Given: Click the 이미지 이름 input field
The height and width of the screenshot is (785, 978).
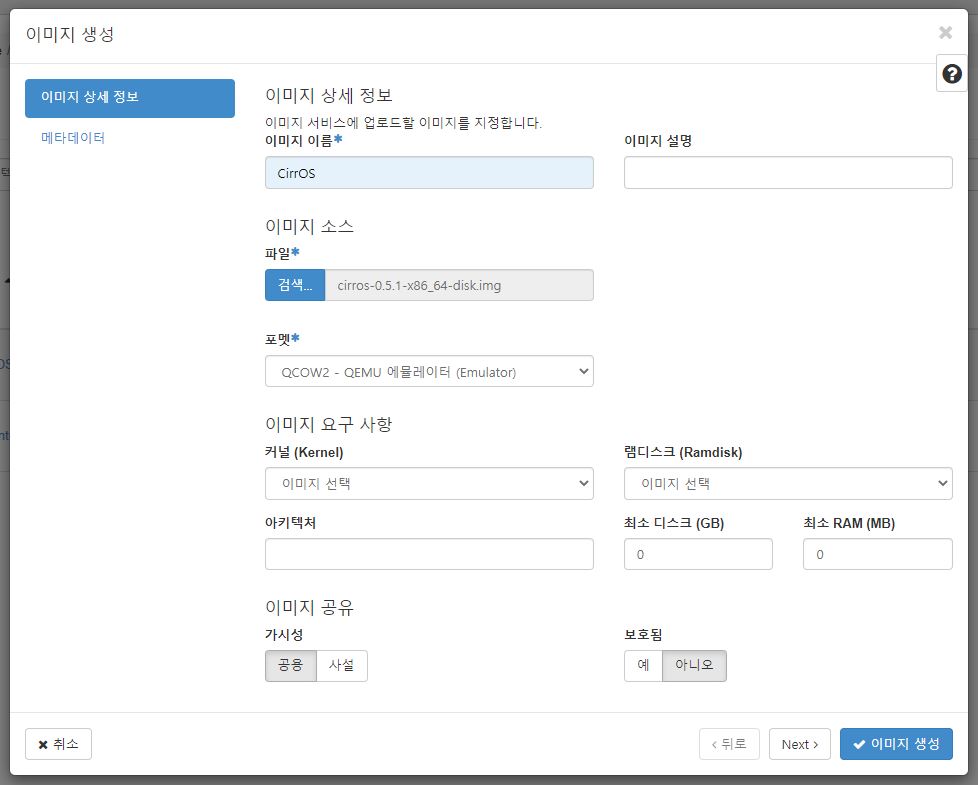Looking at the screenshot, I should point(429,173).
